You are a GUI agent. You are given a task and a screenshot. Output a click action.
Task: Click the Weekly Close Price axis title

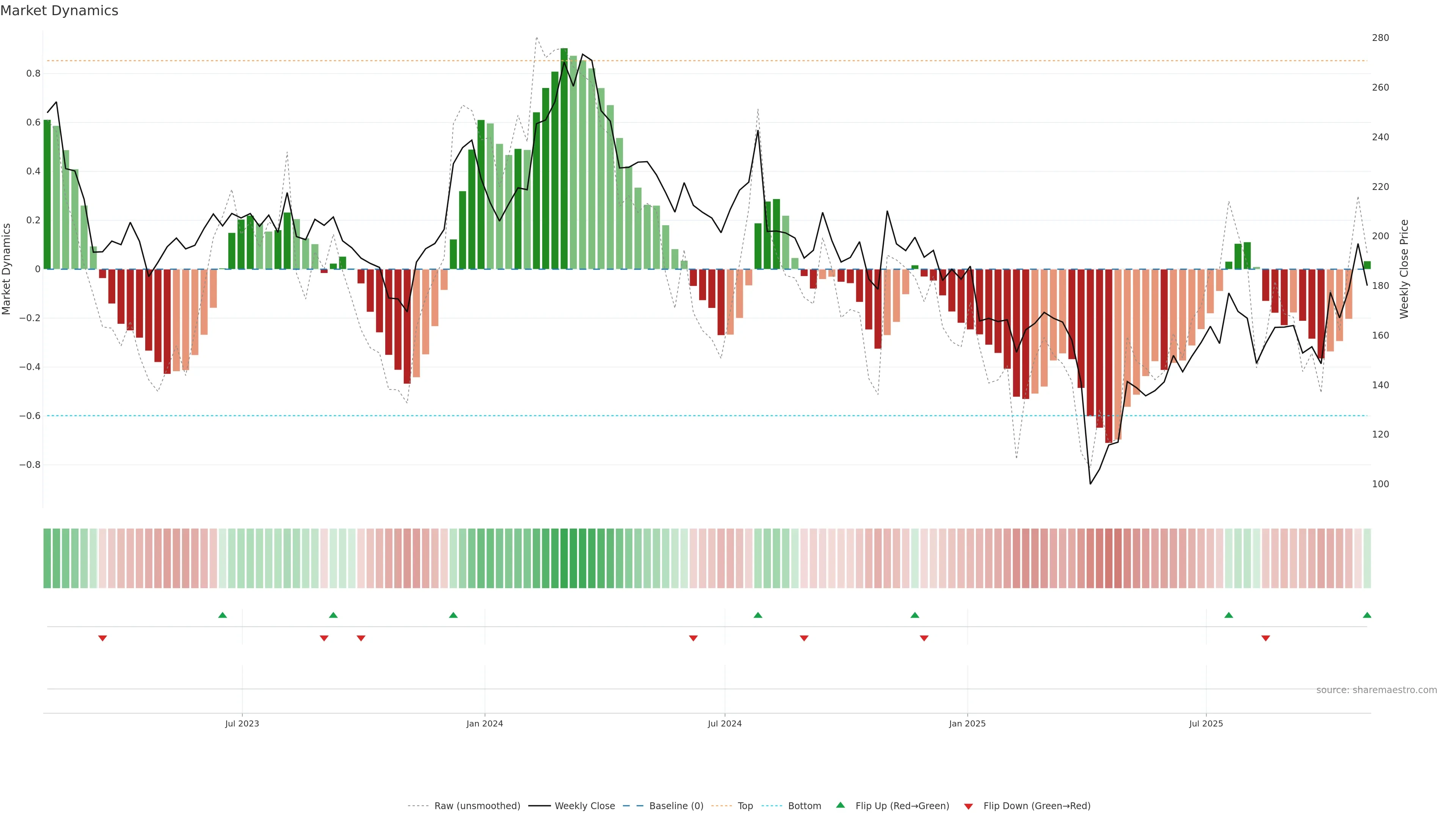point(1404,269)
